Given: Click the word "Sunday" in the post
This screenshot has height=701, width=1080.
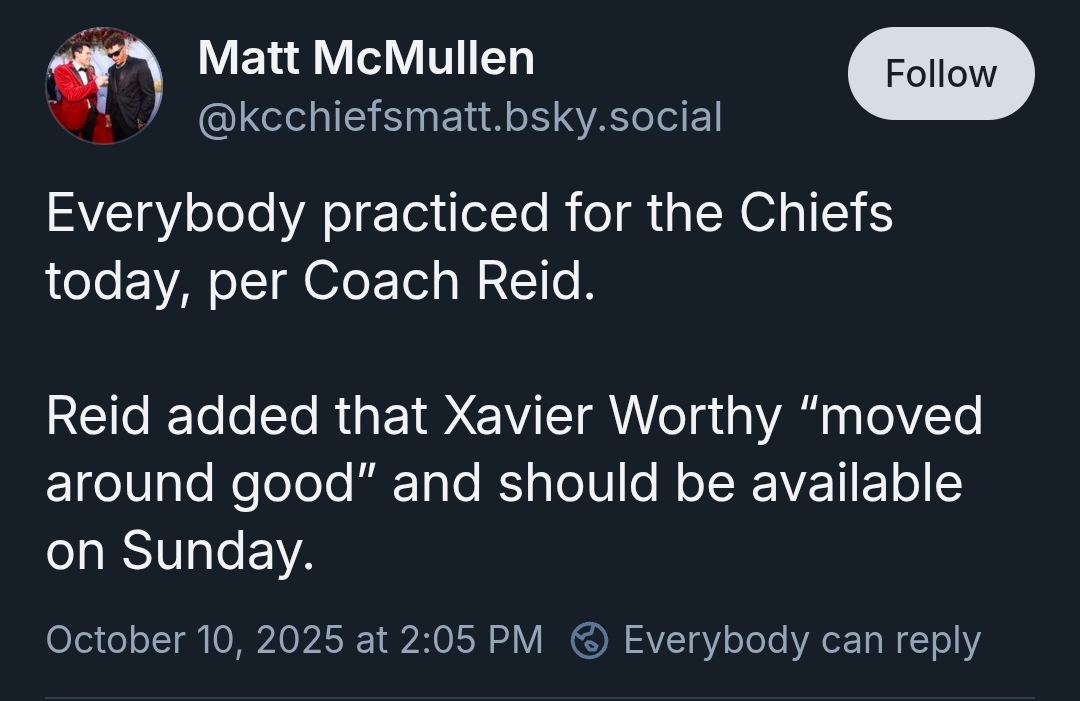Looking at the screenshot, I should (x=212, y=552).
